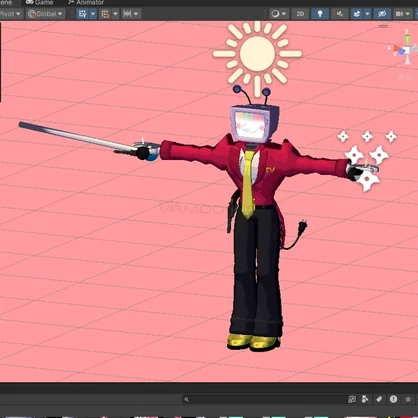Click the scene camera settings icon
Screen dimensions: 418x418
(399, 14)
